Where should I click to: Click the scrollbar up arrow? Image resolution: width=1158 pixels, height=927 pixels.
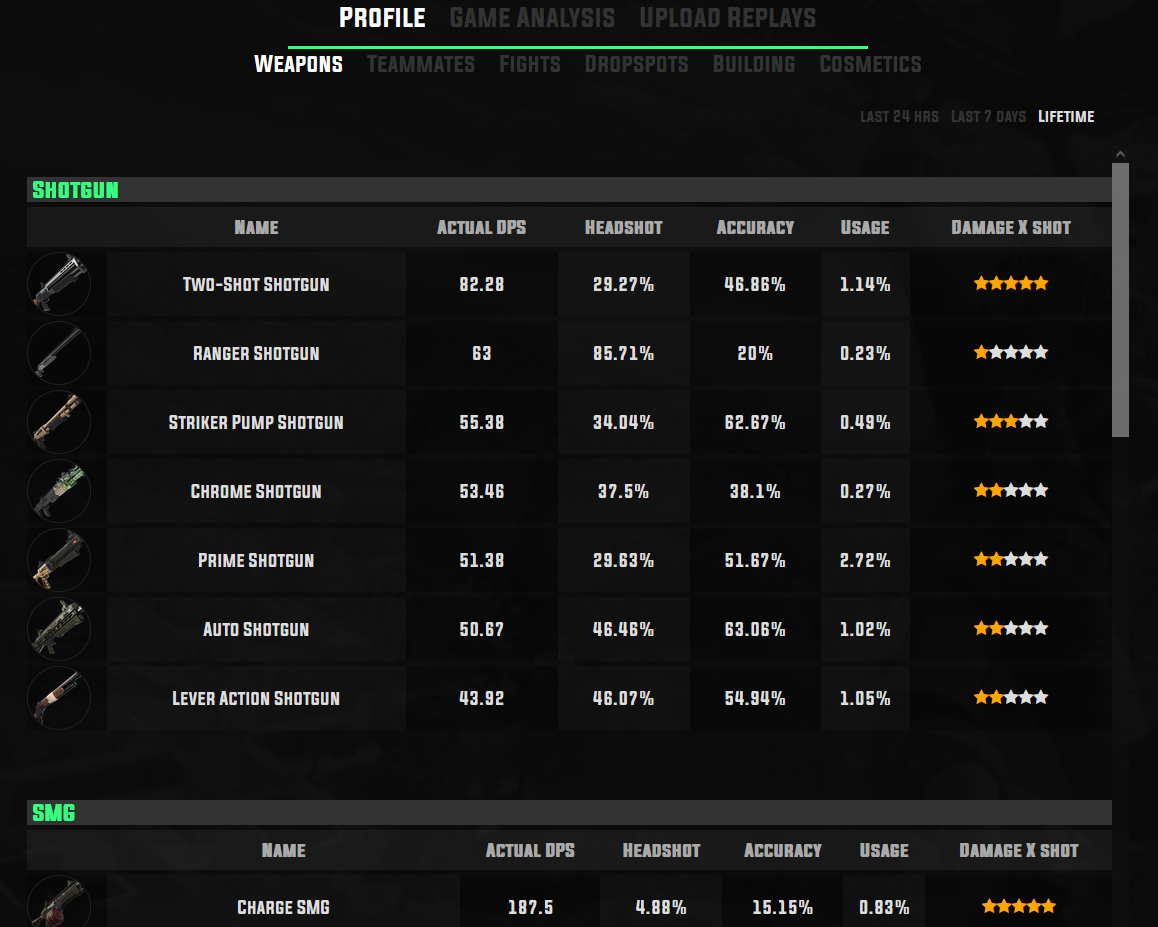(1120, 154)
